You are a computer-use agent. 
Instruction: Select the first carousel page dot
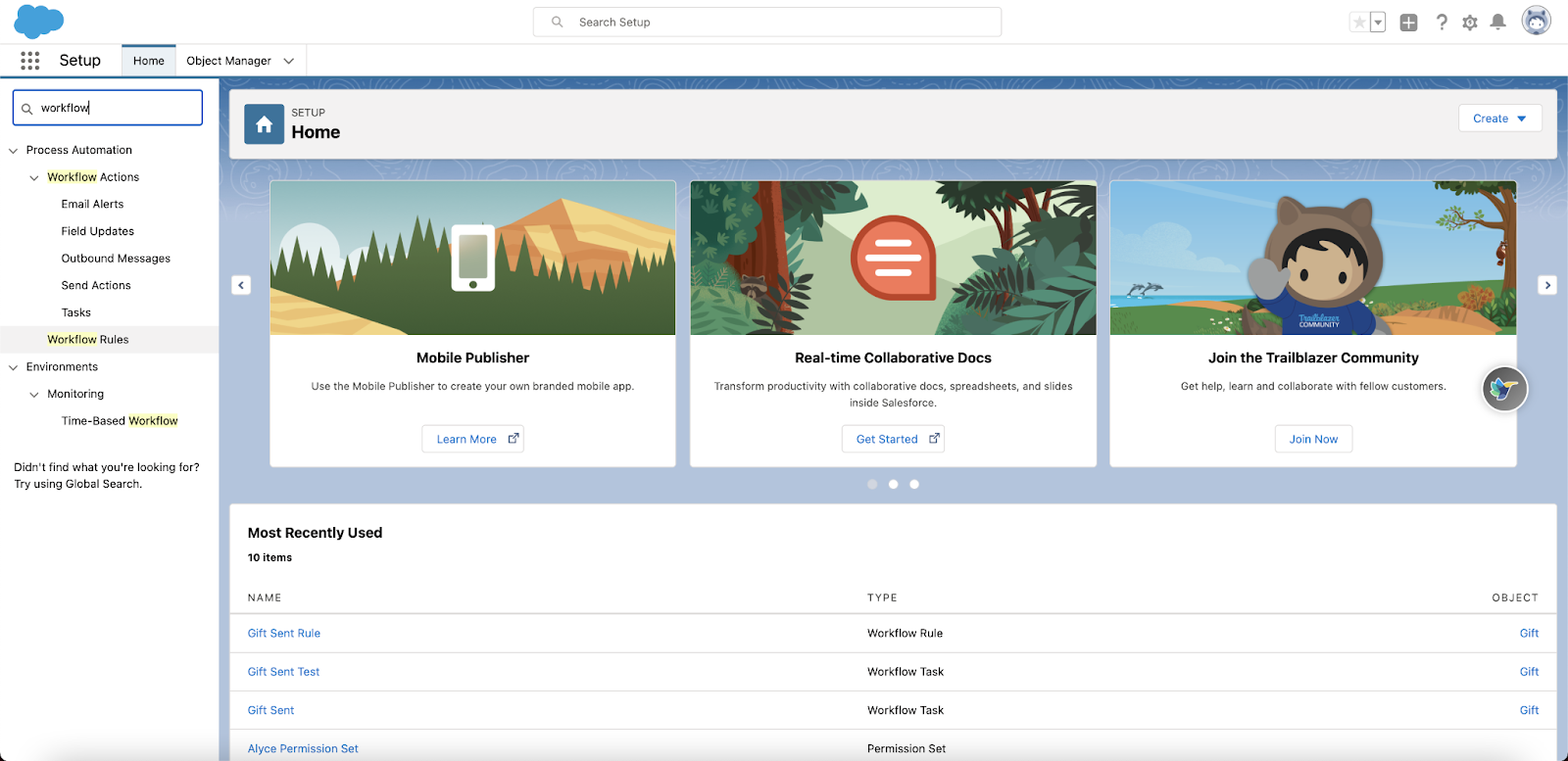[872, 484]
